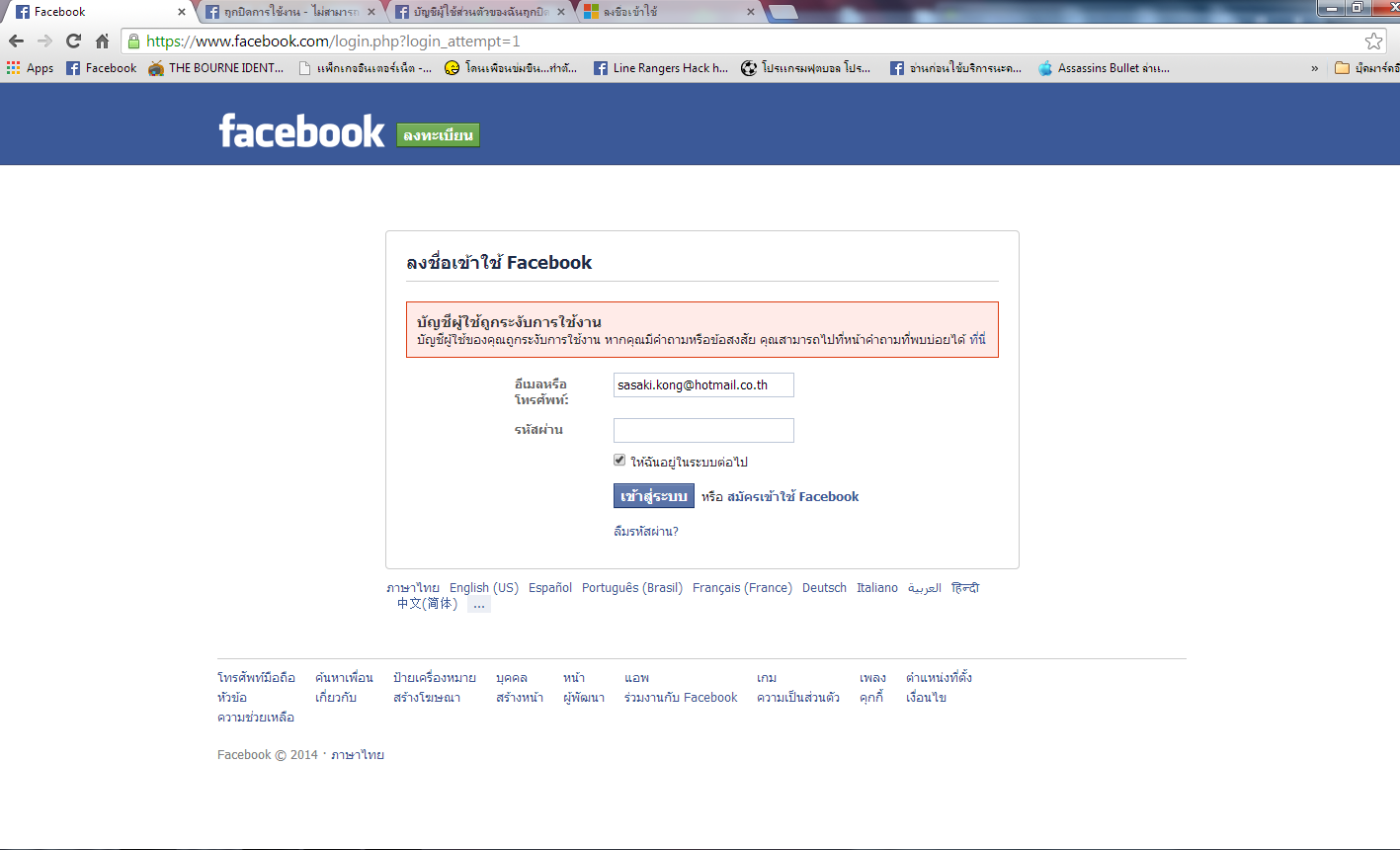Open the ความช่วยเหลือ footer link
Viewport: 1400px width, 850px height.
click(256, 718)
